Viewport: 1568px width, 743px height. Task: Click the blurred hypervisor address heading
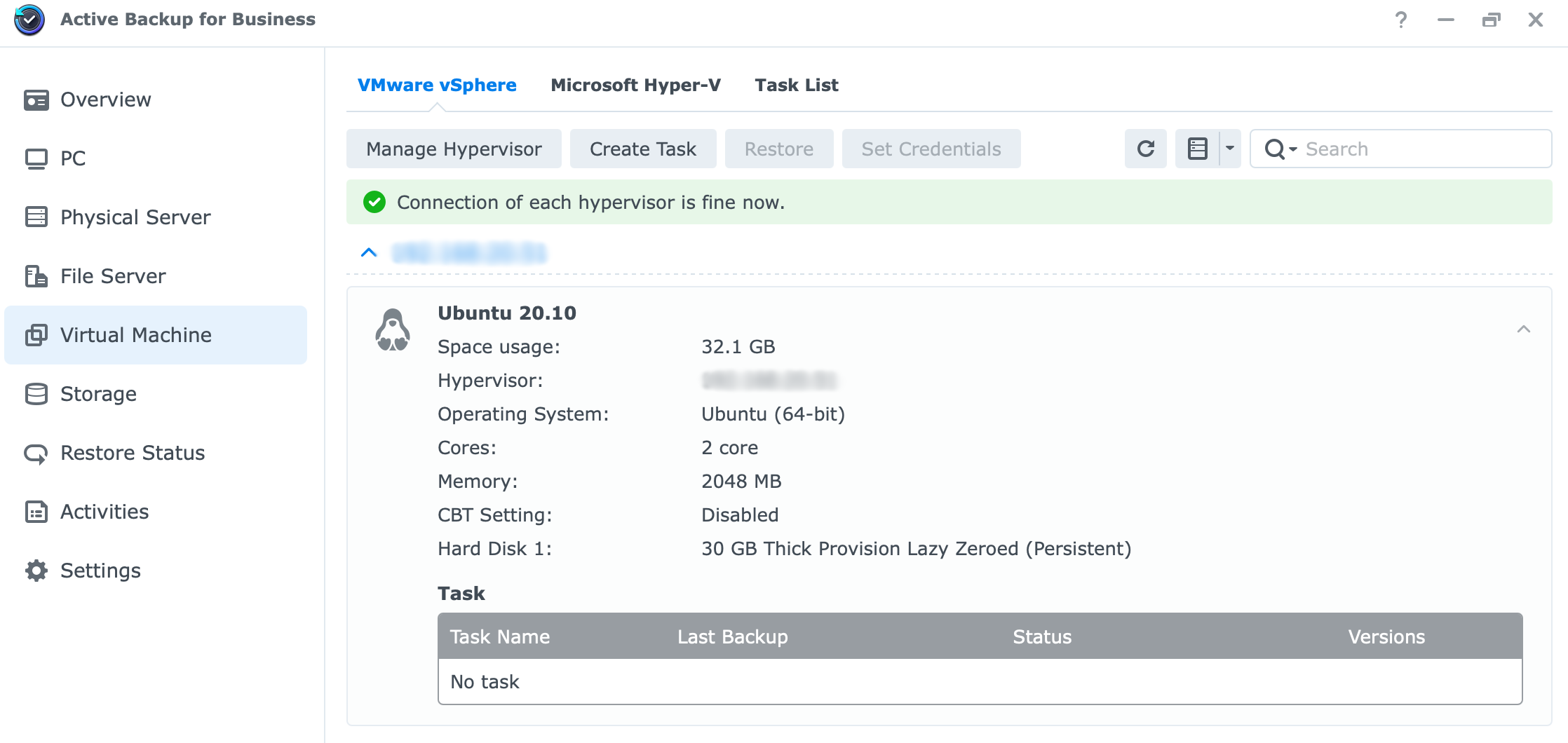click(x=469, y=252)
